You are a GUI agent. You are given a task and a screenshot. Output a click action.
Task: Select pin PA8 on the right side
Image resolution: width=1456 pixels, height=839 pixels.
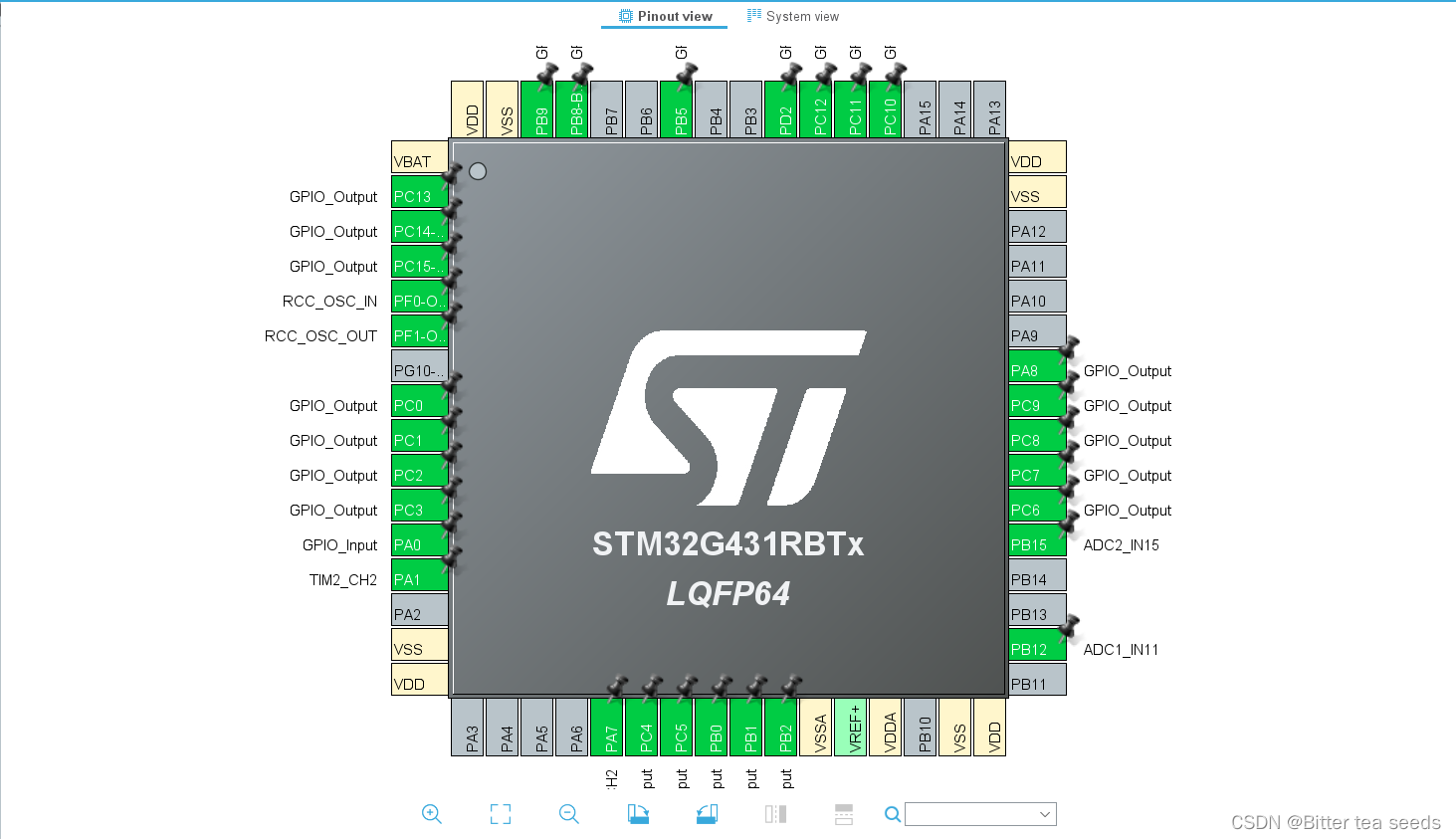pyautogui.click(x=1037, y=366)
